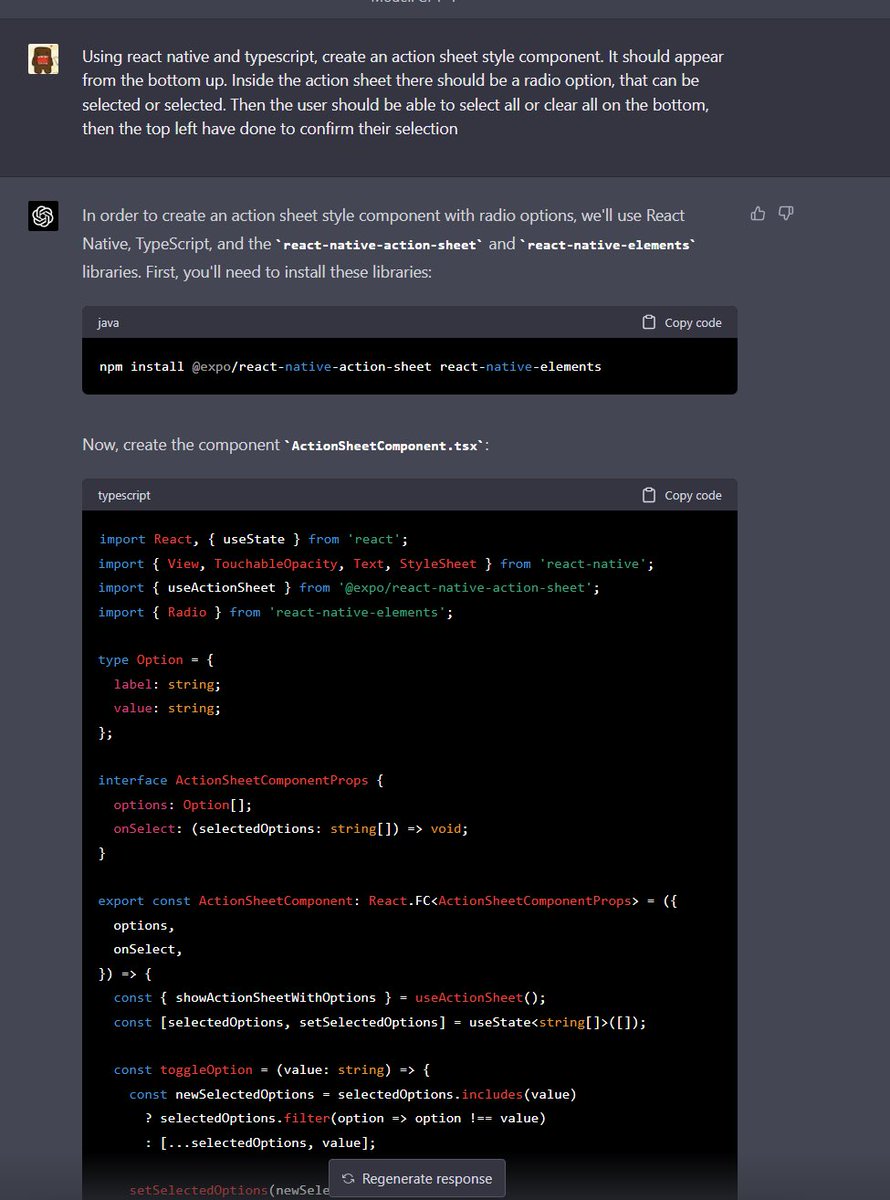Image resolution: width=890 pixels, height=1200 pixels.
Task: Click inside the user's prompt message
Action: pyautogui.click(x=400, y=90)
